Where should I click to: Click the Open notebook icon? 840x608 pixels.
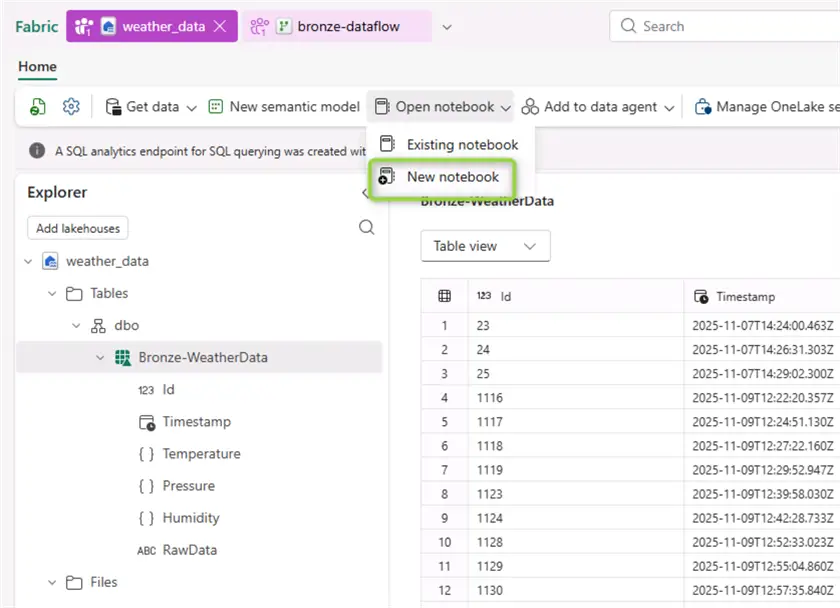click(382, 107)
